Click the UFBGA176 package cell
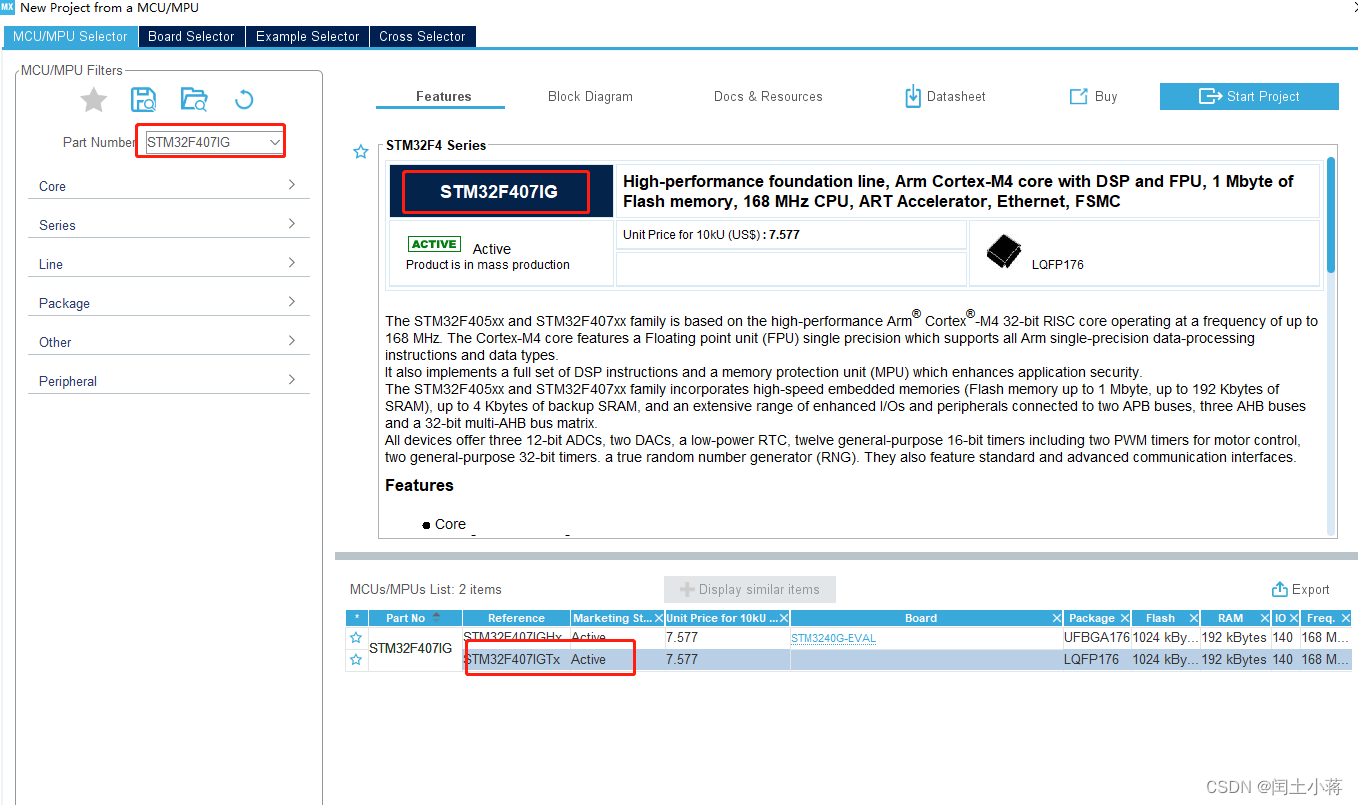 tap(1096, 638)
